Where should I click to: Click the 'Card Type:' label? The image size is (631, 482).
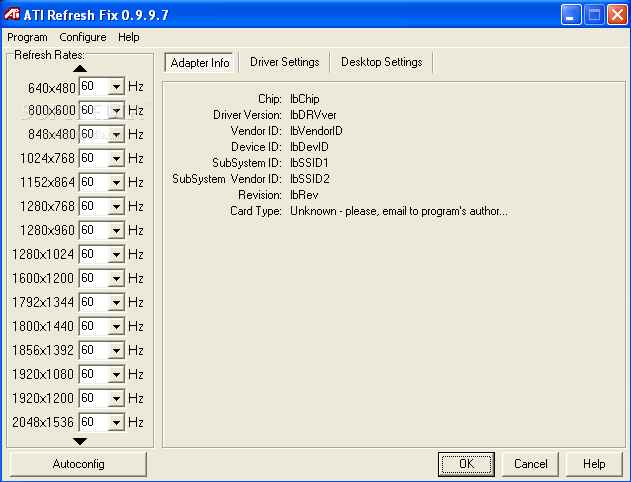(256, 211)
